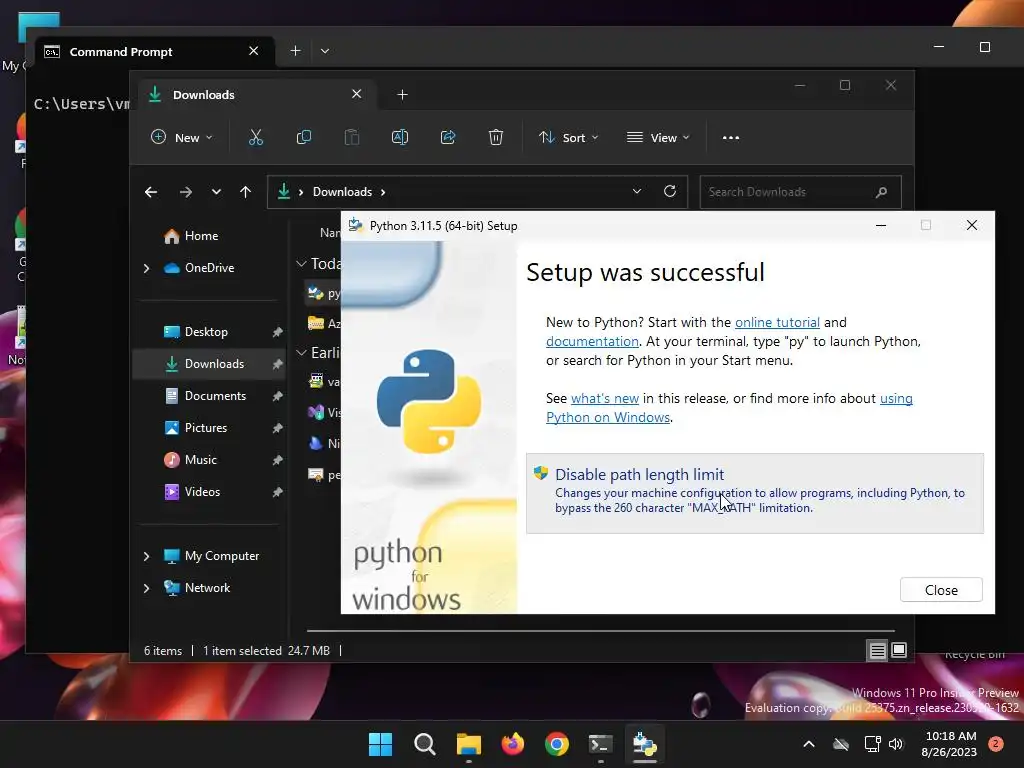
Task: Open the what's new link
Action: pyautogui.click(x=605, y=398)
